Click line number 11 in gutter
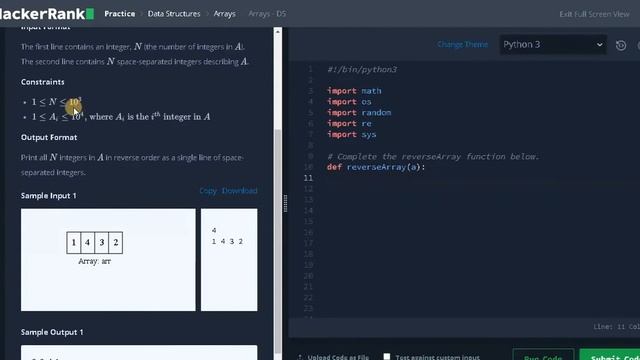 [308, 178]
